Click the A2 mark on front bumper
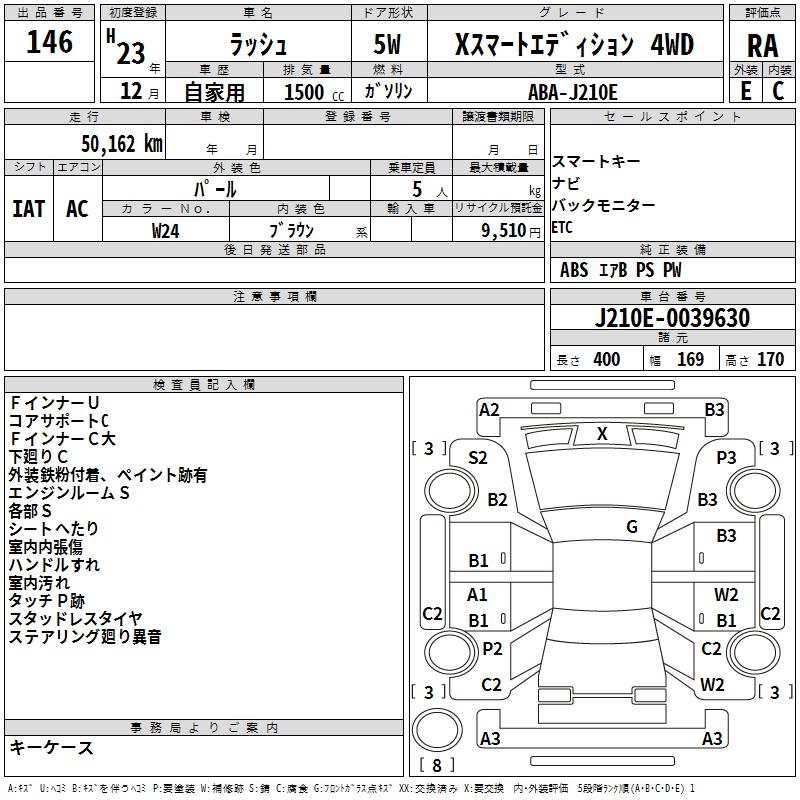The width and height of the screenshot is (800, 800). click(489, 409)
